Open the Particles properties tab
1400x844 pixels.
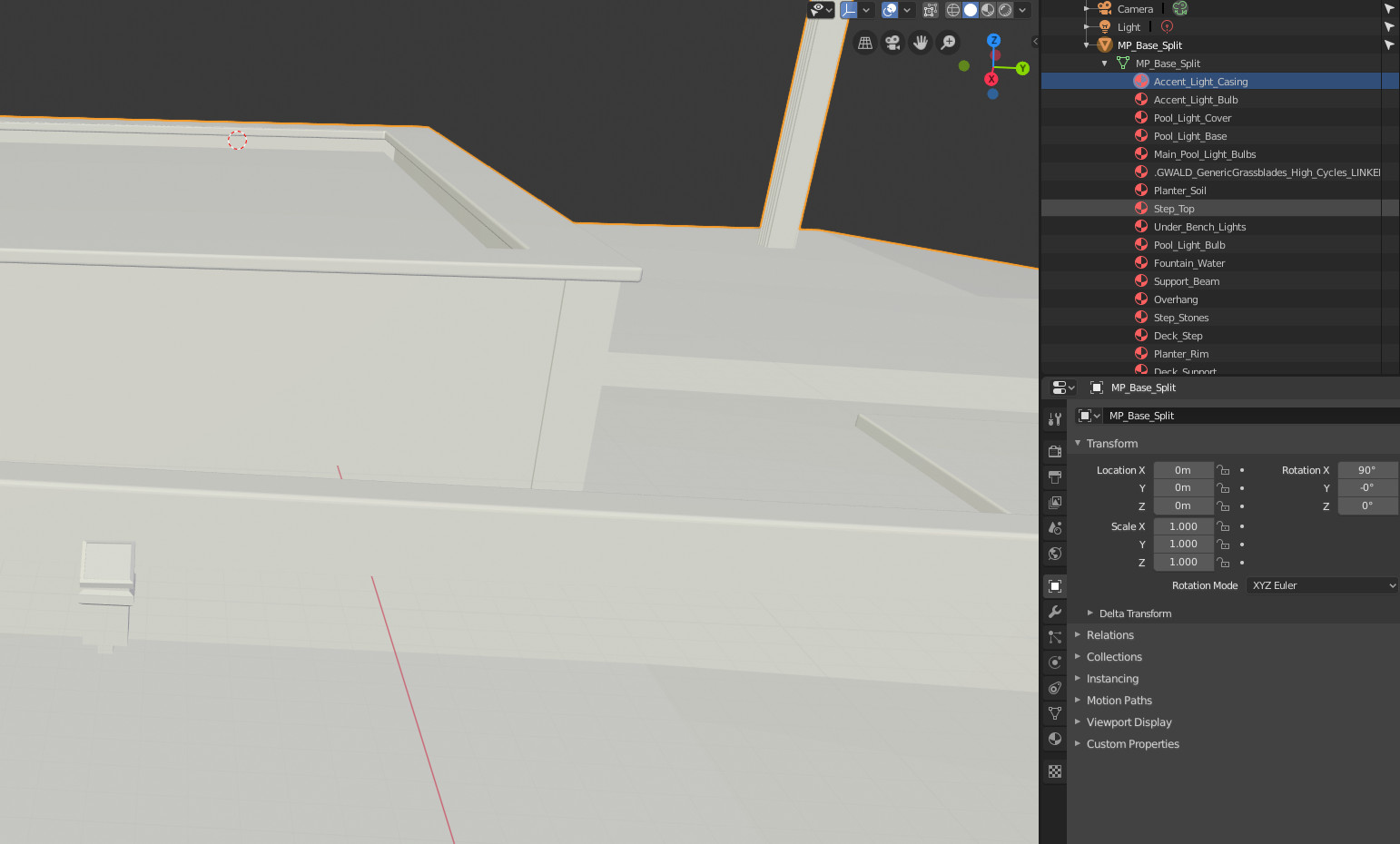(1054, 637)
